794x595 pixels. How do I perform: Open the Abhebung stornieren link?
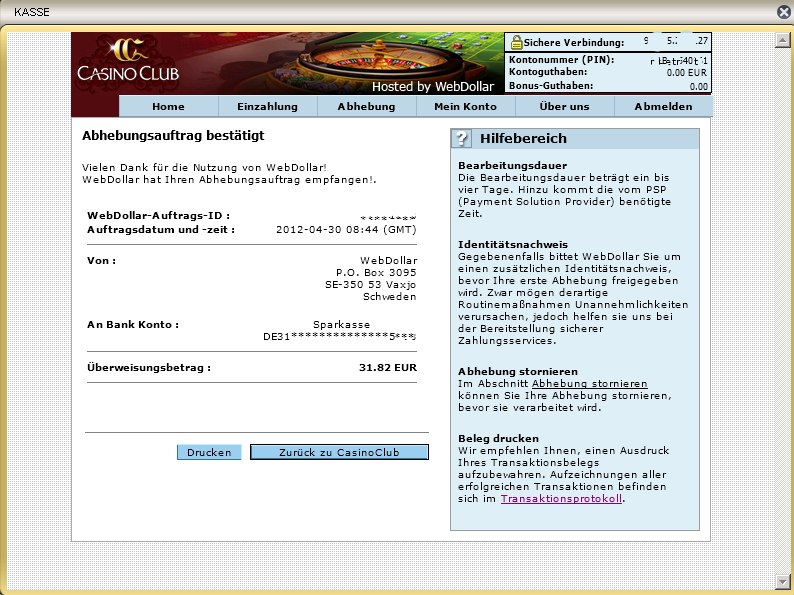(589, 383)
